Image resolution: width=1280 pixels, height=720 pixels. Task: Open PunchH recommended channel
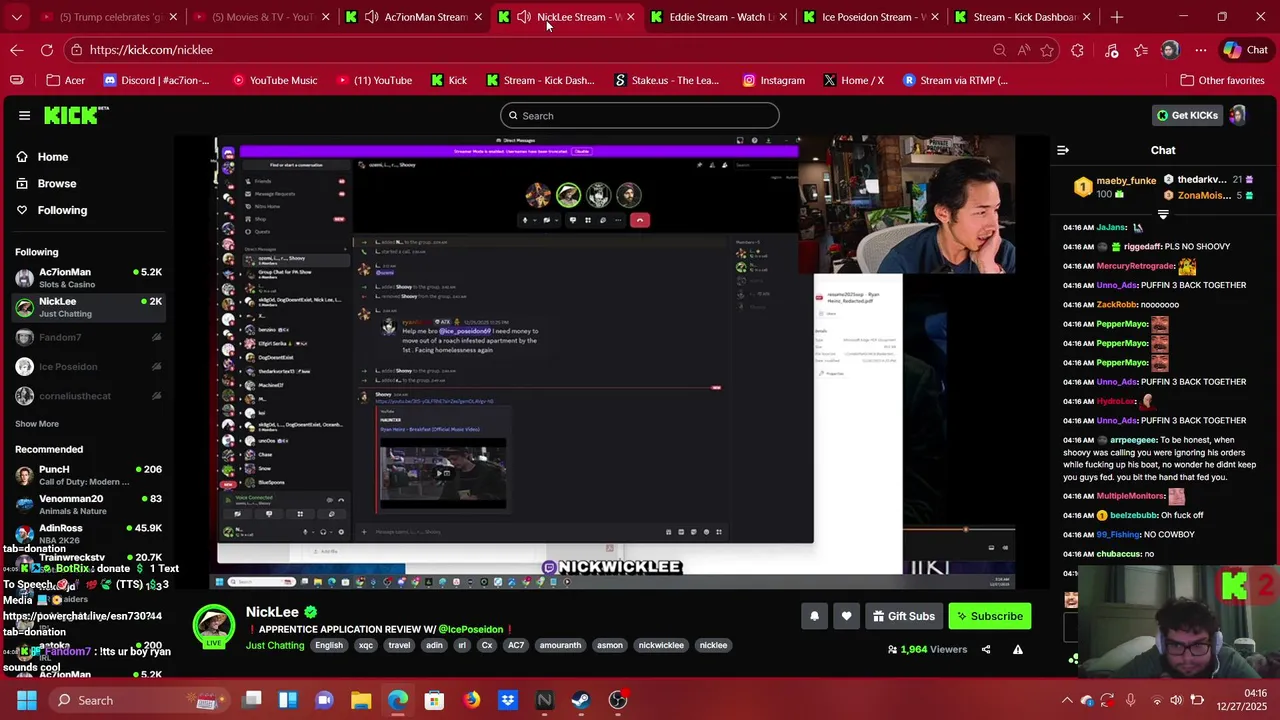88,475
